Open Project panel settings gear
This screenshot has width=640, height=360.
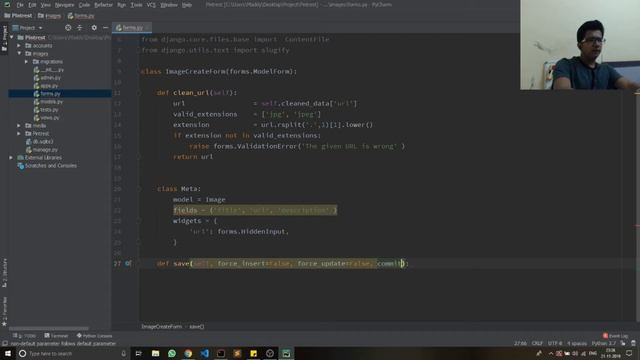[94, 28]
